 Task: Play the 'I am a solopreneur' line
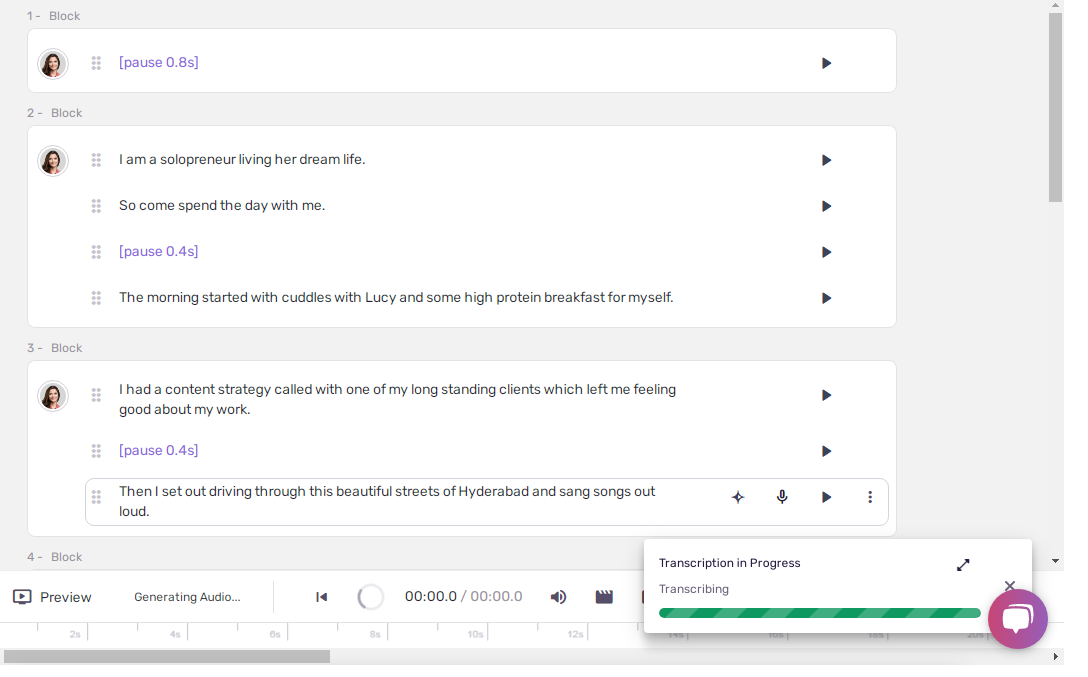[x=826, y=160]
